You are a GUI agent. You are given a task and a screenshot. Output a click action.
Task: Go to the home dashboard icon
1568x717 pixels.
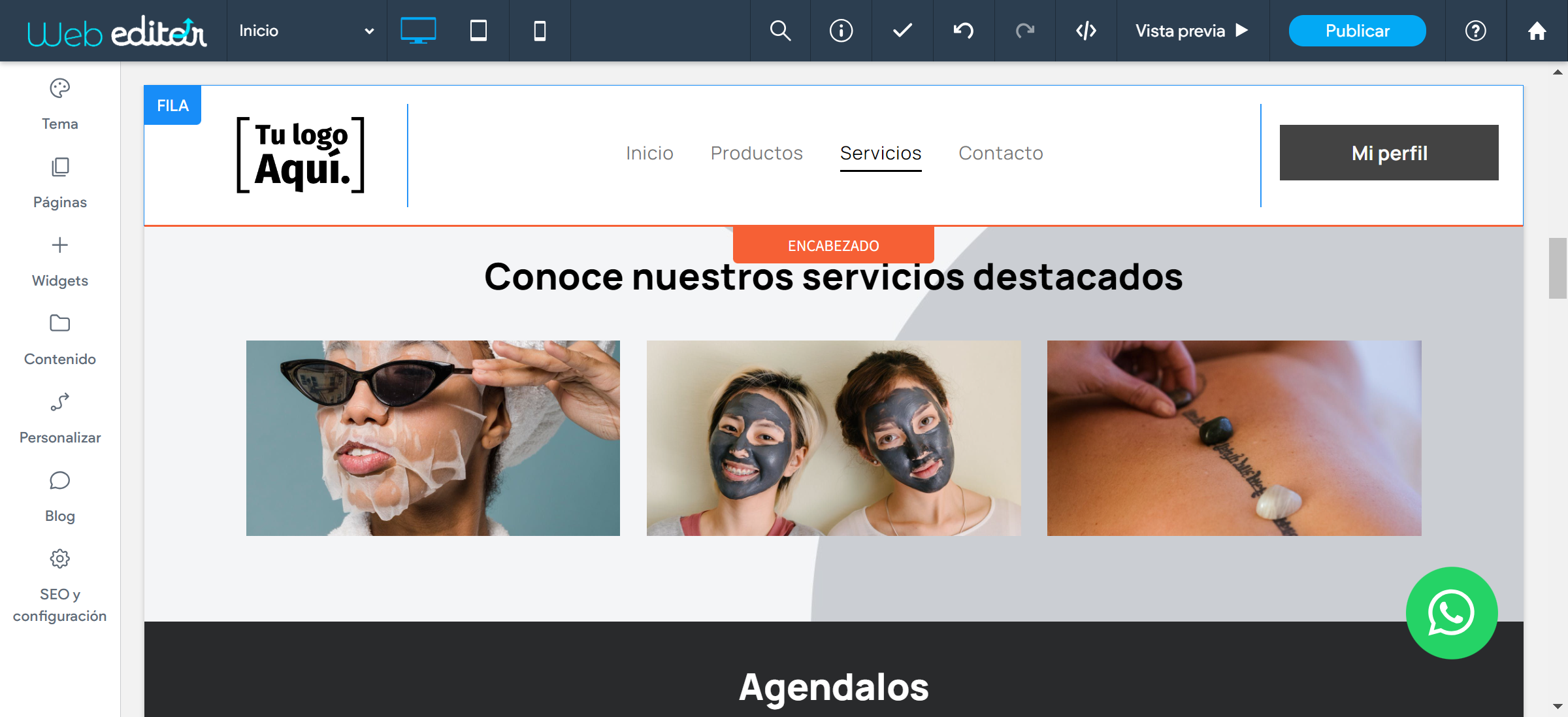point(1537,31)
